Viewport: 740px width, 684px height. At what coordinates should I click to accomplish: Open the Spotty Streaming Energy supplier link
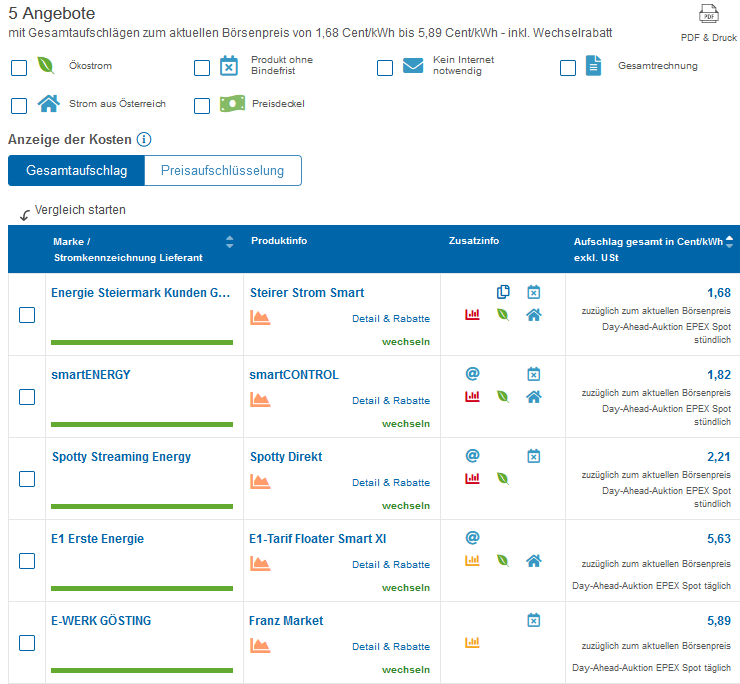121,457
